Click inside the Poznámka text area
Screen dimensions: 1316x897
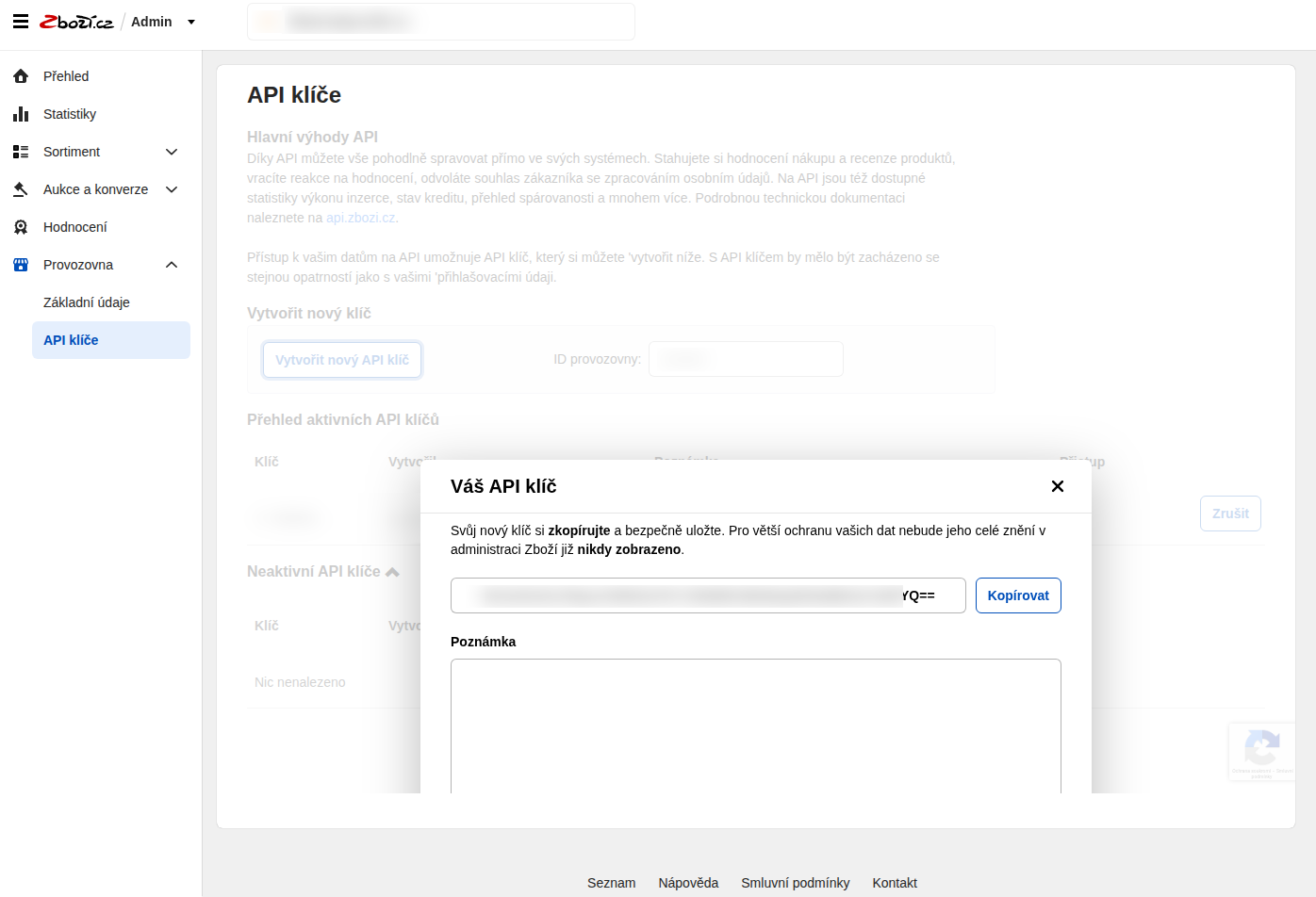[x=755, y=726]
